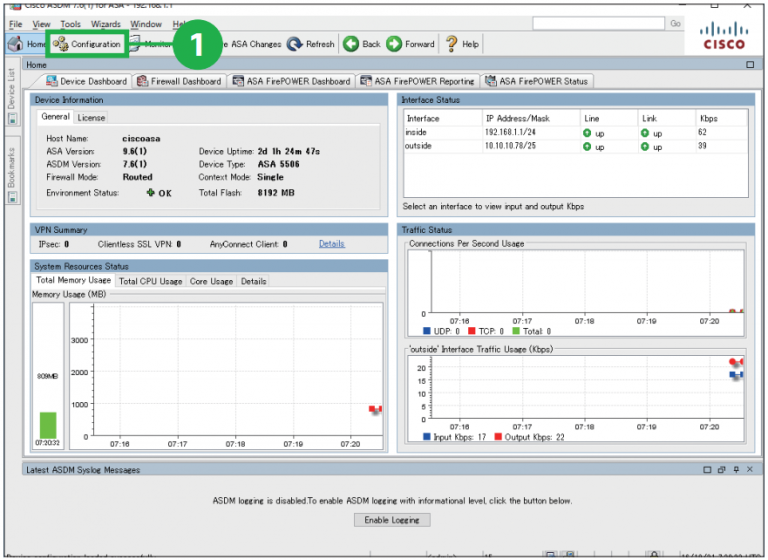Open ASA FirePOWER Status tab
The height and width of the screenshot is (560, 768).
(x=537, y=81)
